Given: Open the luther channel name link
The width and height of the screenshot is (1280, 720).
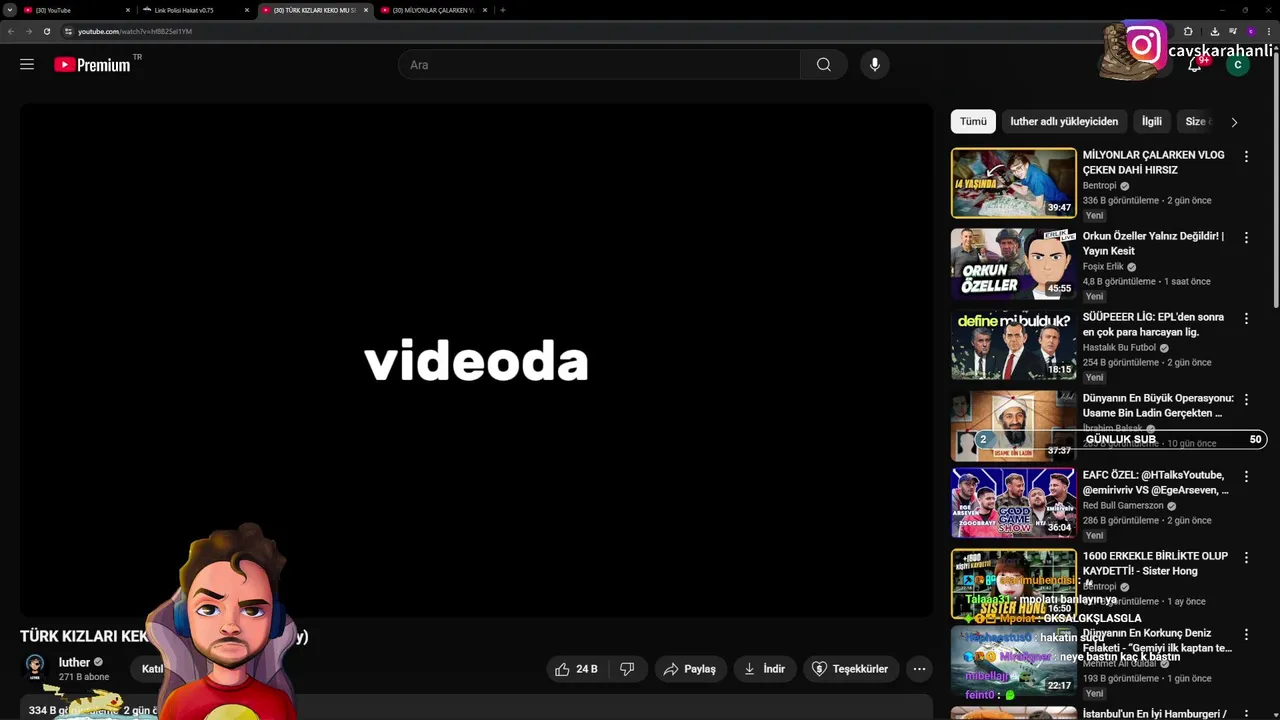Looking at the screenshot, I should [x=74, y=662].
